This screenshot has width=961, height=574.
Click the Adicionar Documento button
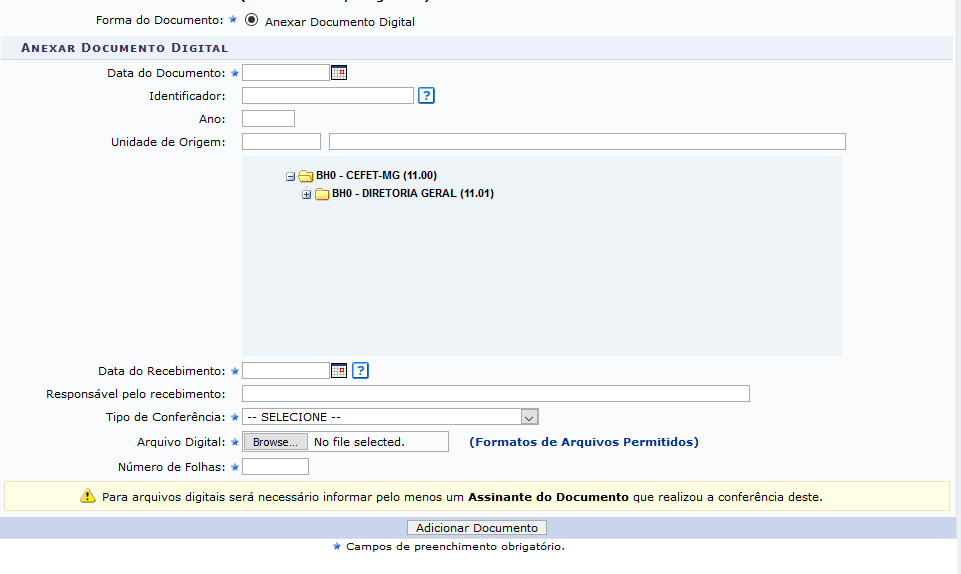tap(477, 528)
